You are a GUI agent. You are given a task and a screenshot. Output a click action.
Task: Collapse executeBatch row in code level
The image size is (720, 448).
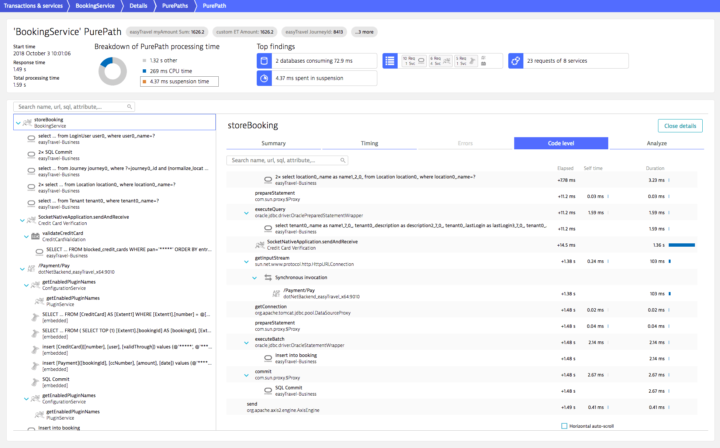(x=247, y=343)
